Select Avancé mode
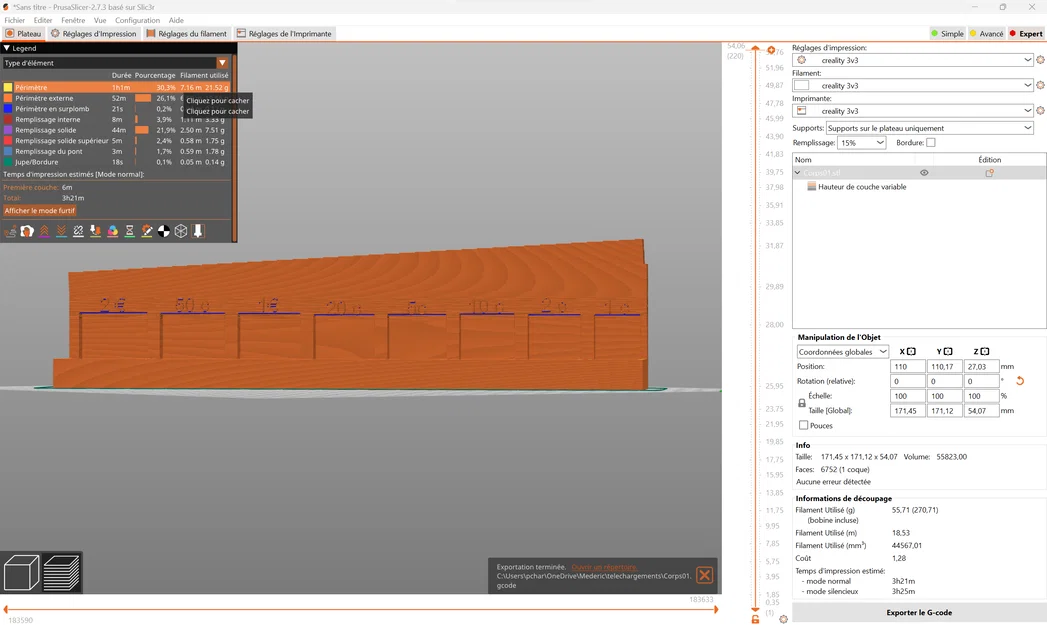Screen dimensions: 1047x625 point(987,34)
